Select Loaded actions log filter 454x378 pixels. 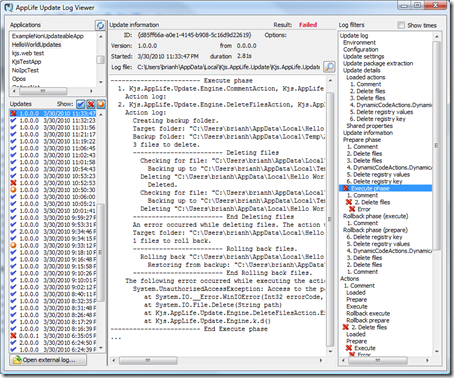click(x=366, y=77)
